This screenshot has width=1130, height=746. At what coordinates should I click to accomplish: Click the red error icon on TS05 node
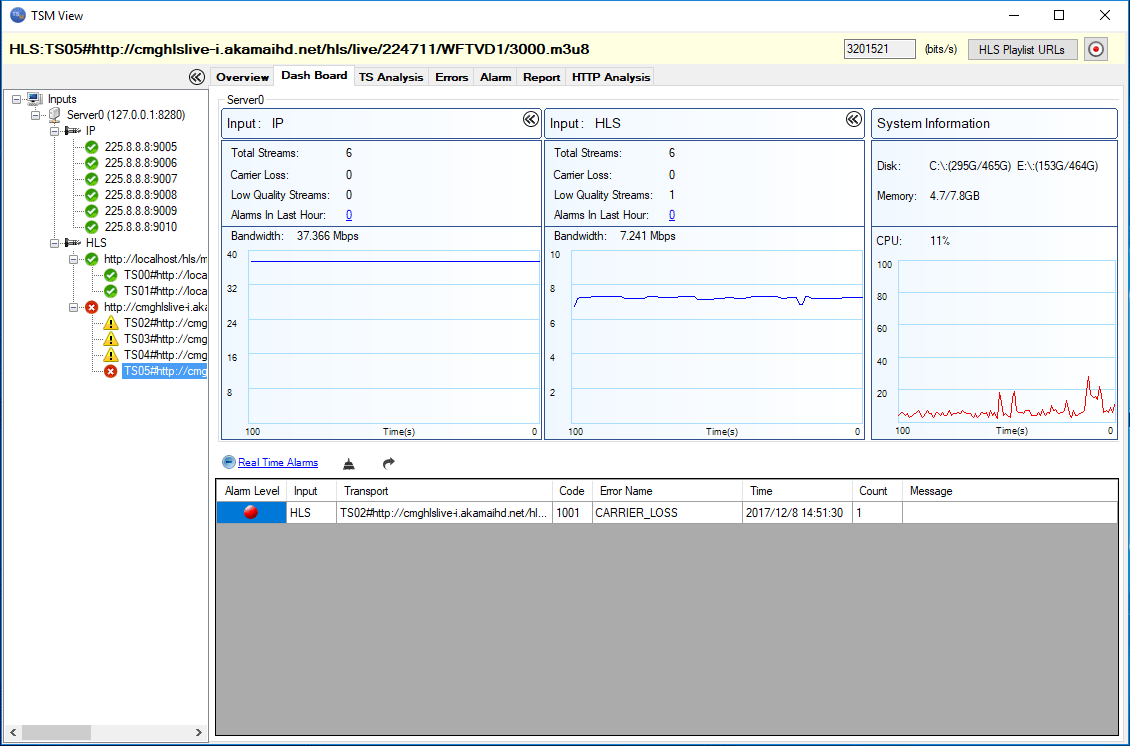pos(111,371)
